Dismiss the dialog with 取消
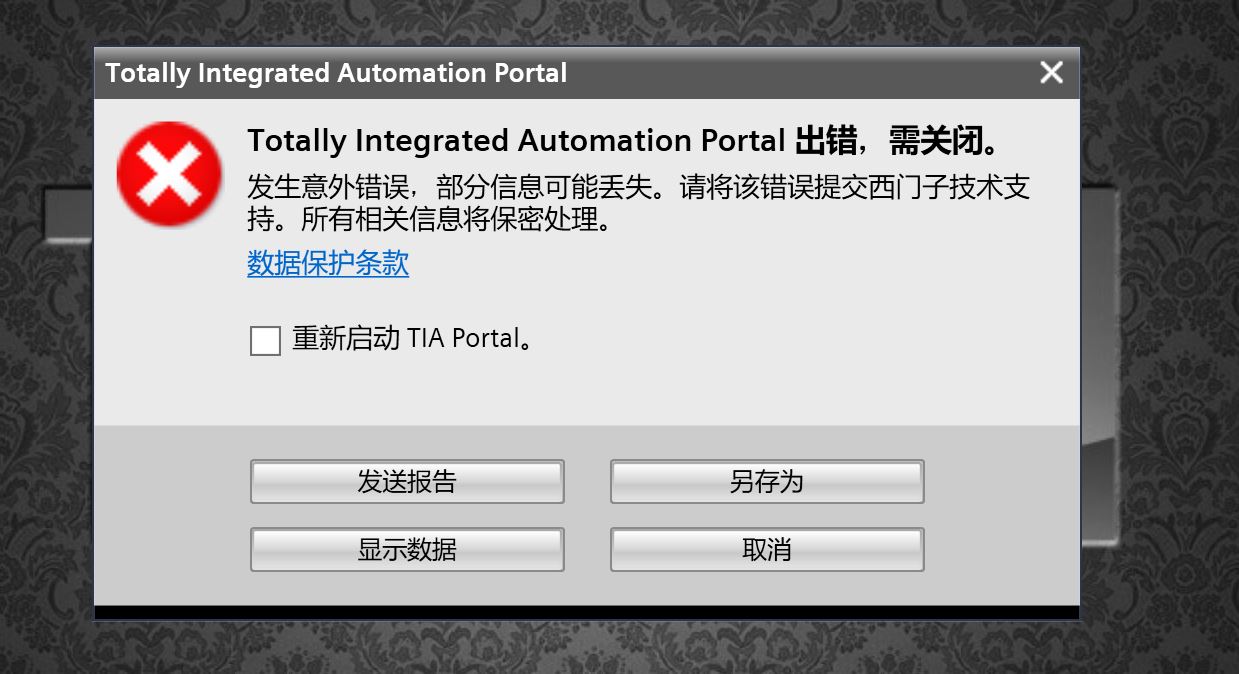The height and width of the screenshot is (674, 1239). 767,550
